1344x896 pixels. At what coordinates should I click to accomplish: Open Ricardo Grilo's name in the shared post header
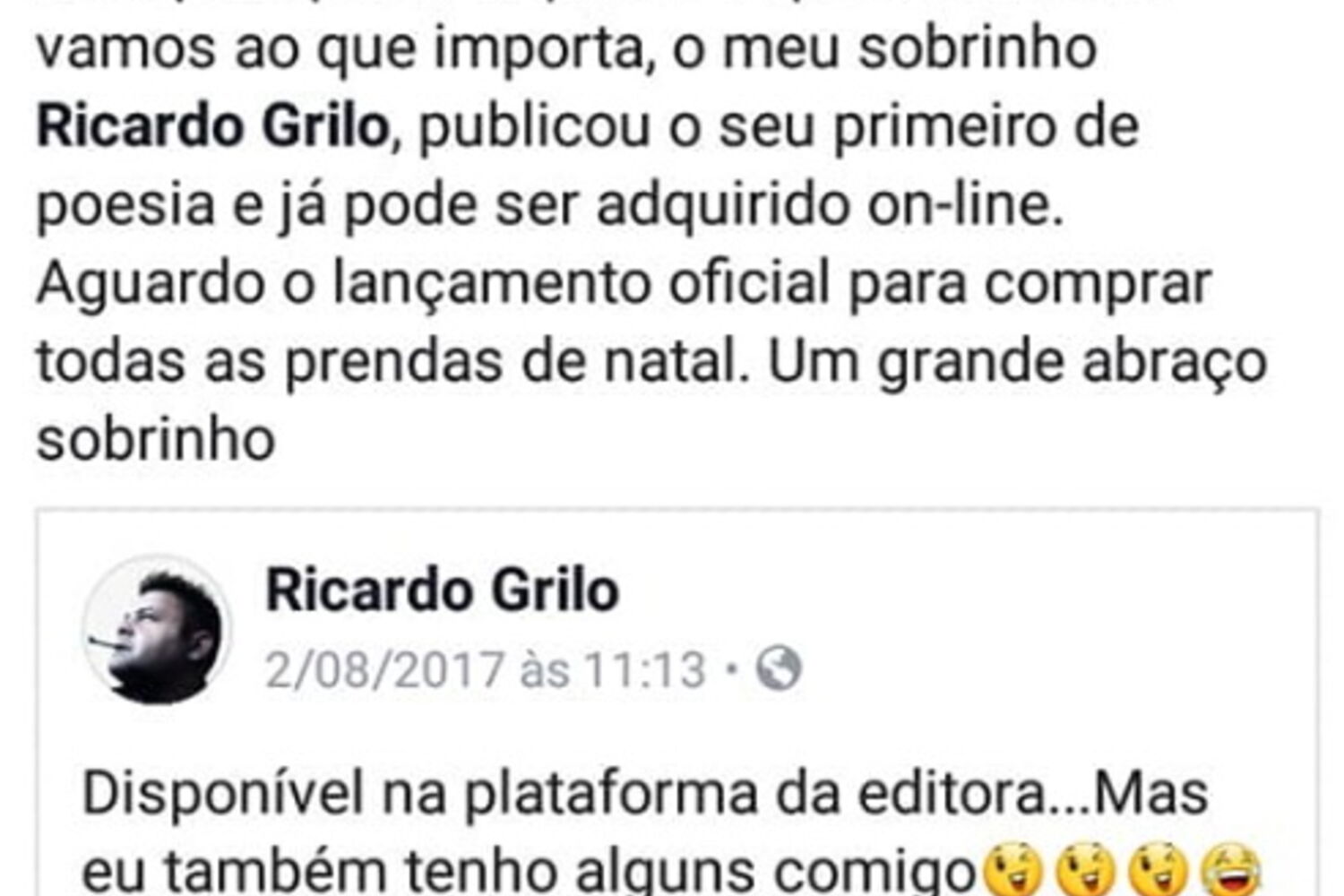tap(443, 590)
